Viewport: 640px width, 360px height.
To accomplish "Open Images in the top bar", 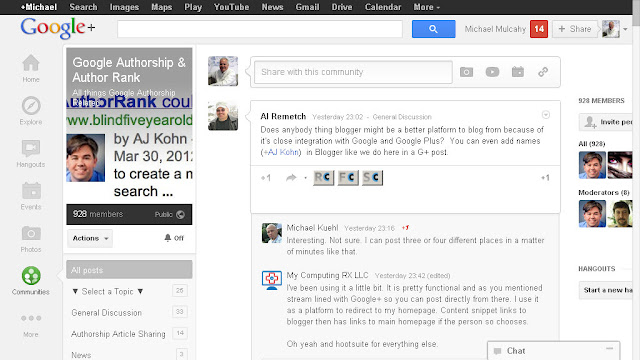I will (x=124, y=7).
